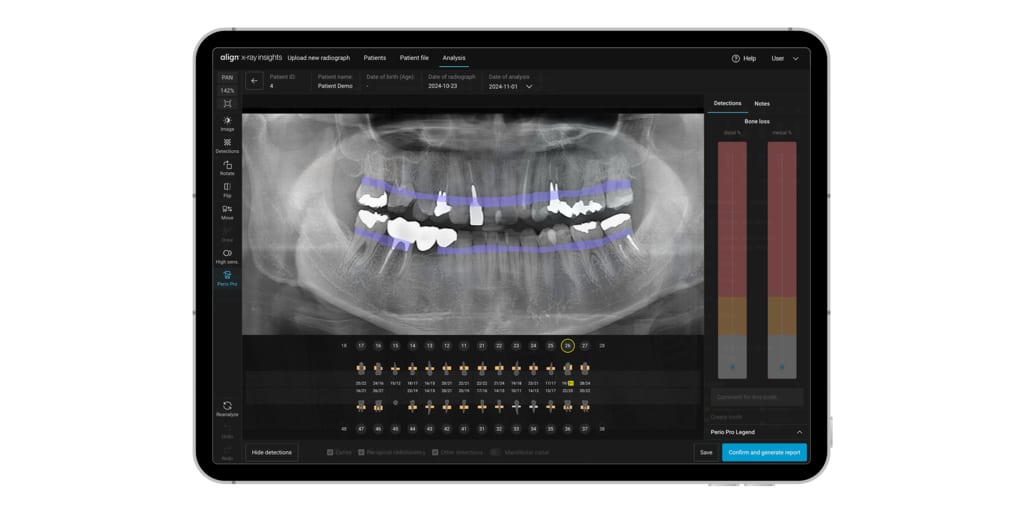Image resolution: width=1024 pixels, height=512 pixels.
Task: Click the Detections tool icon
Action: (227, 145)
